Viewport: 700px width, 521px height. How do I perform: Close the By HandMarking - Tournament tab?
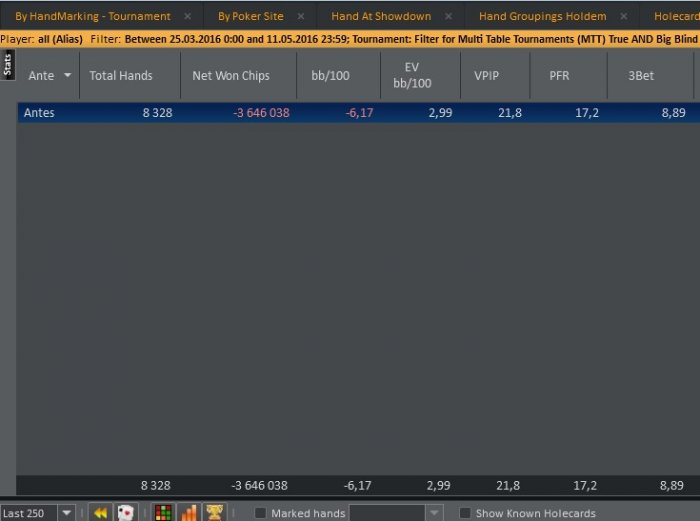[188, 17]
